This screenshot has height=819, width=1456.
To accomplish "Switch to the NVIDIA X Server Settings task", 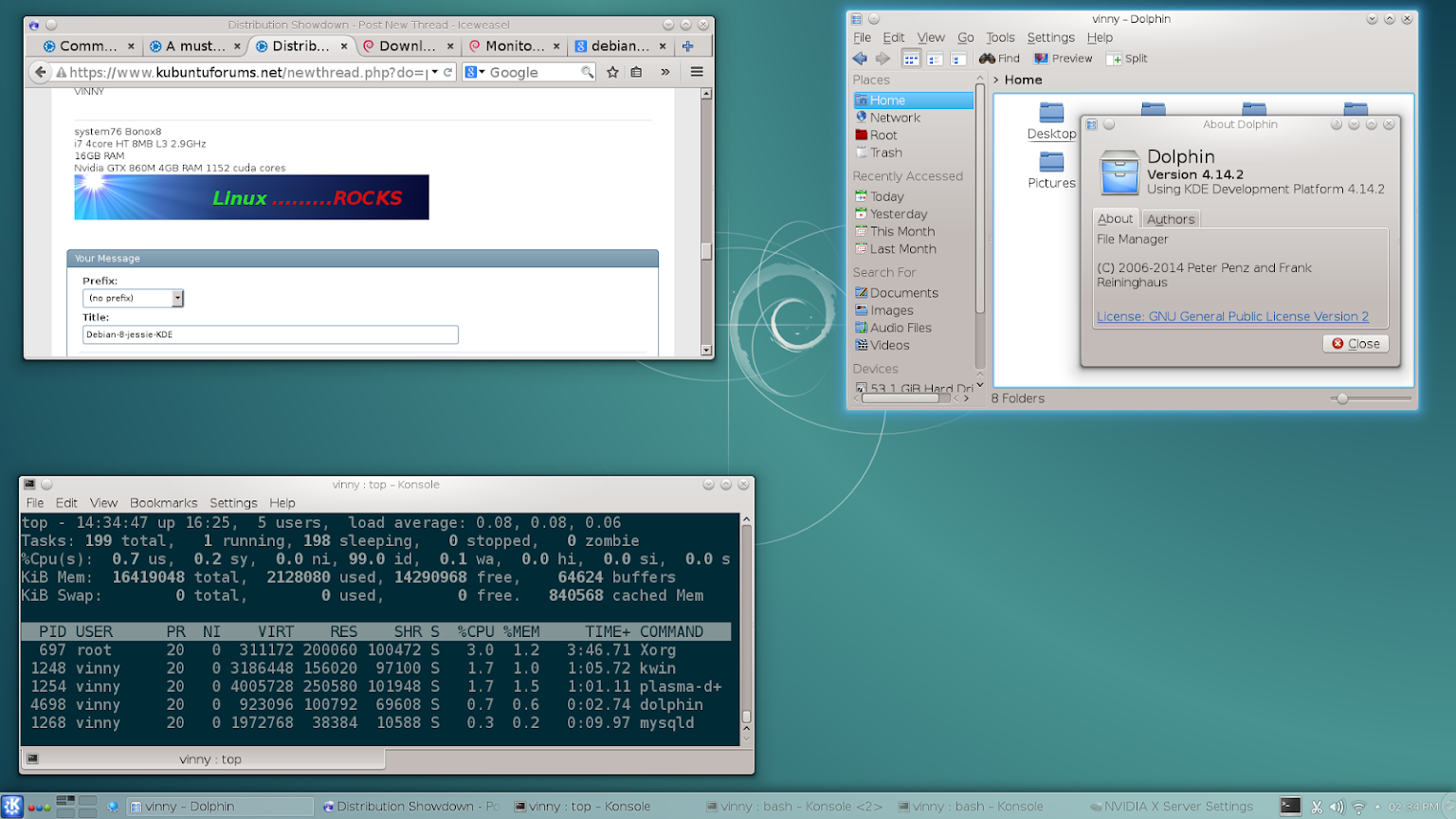I will click(x=1171, y=807).
